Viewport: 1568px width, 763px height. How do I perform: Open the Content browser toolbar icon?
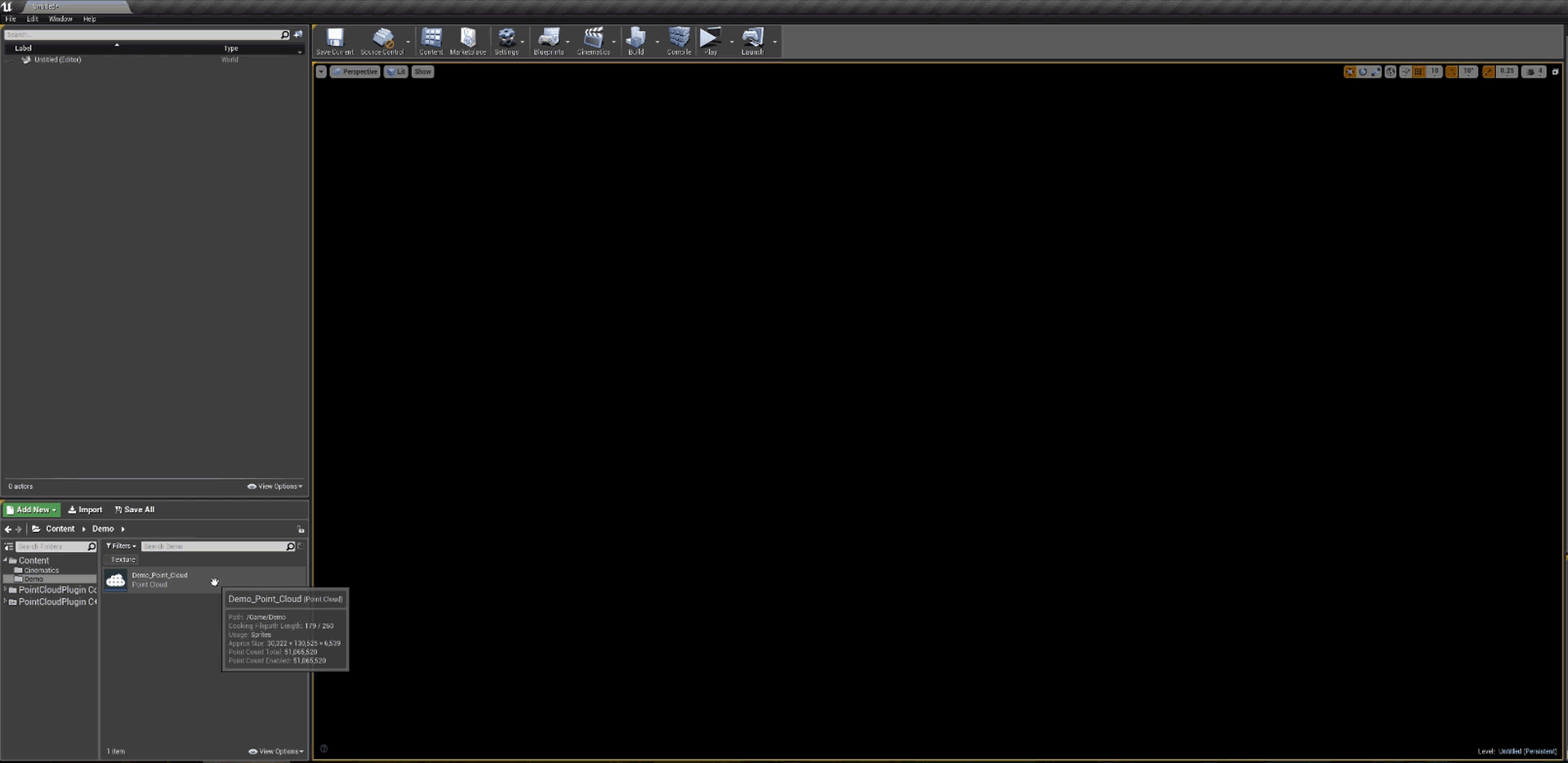pos(431,41)
